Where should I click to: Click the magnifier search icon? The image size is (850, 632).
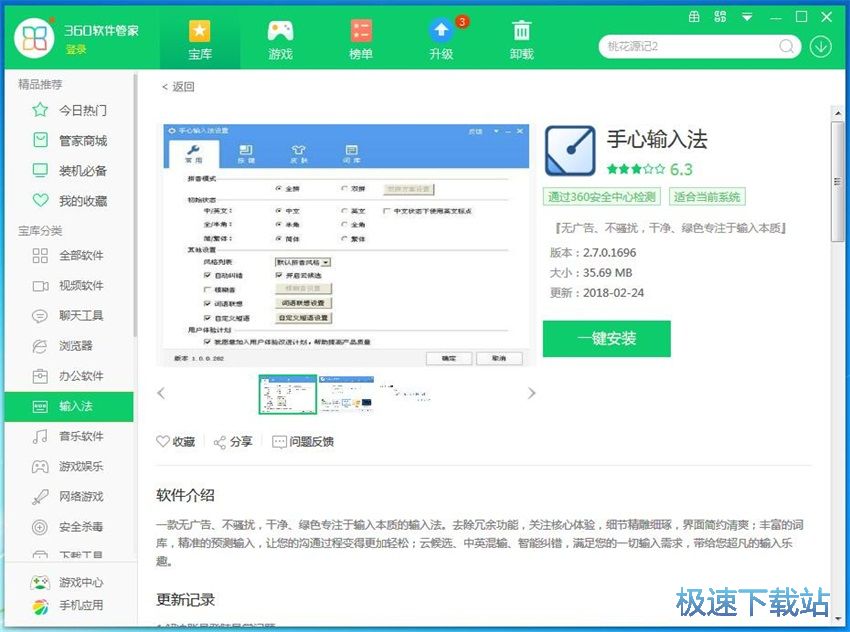(787, 47)
